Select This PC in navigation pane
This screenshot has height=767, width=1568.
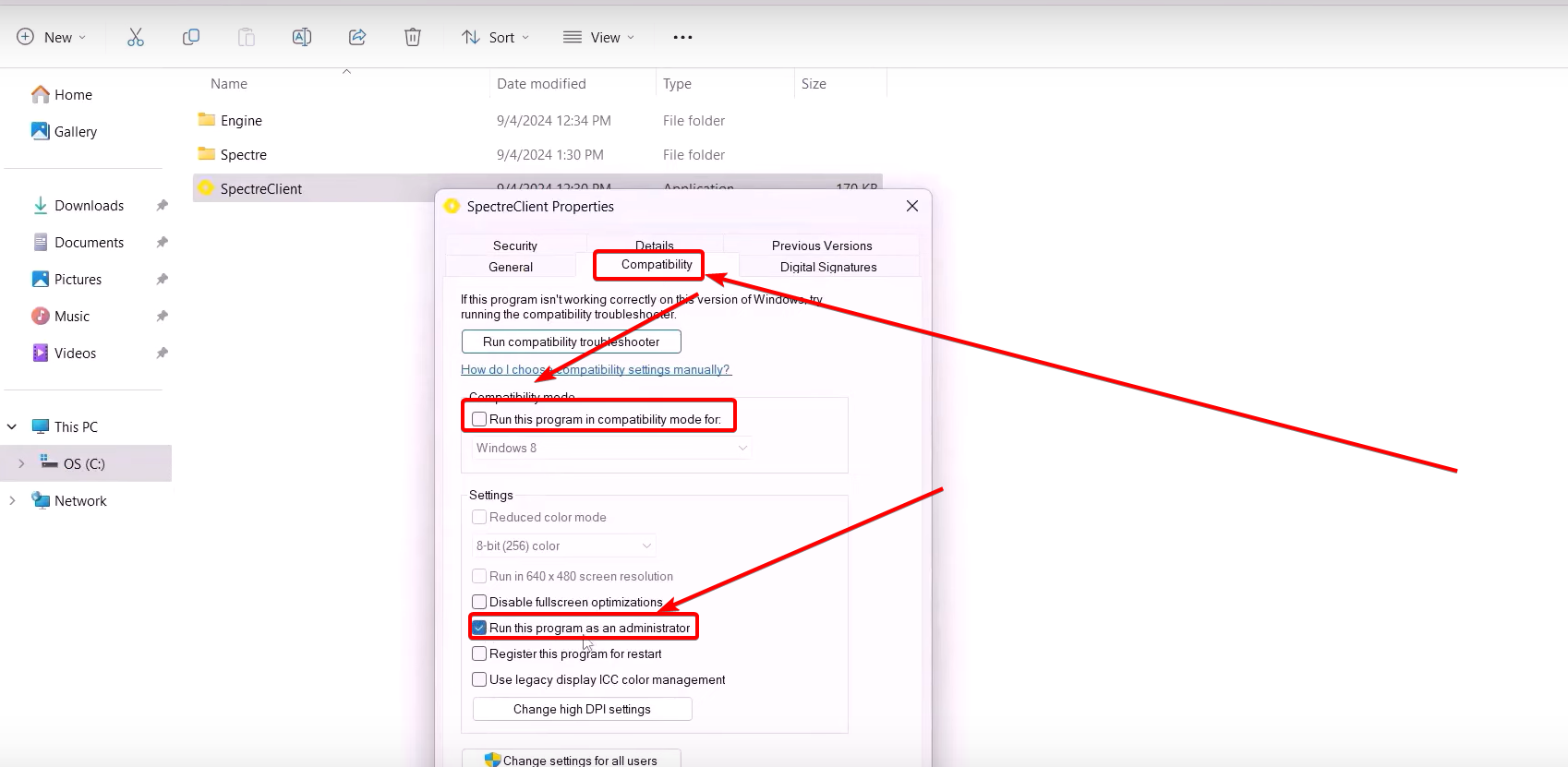(76, 426)
